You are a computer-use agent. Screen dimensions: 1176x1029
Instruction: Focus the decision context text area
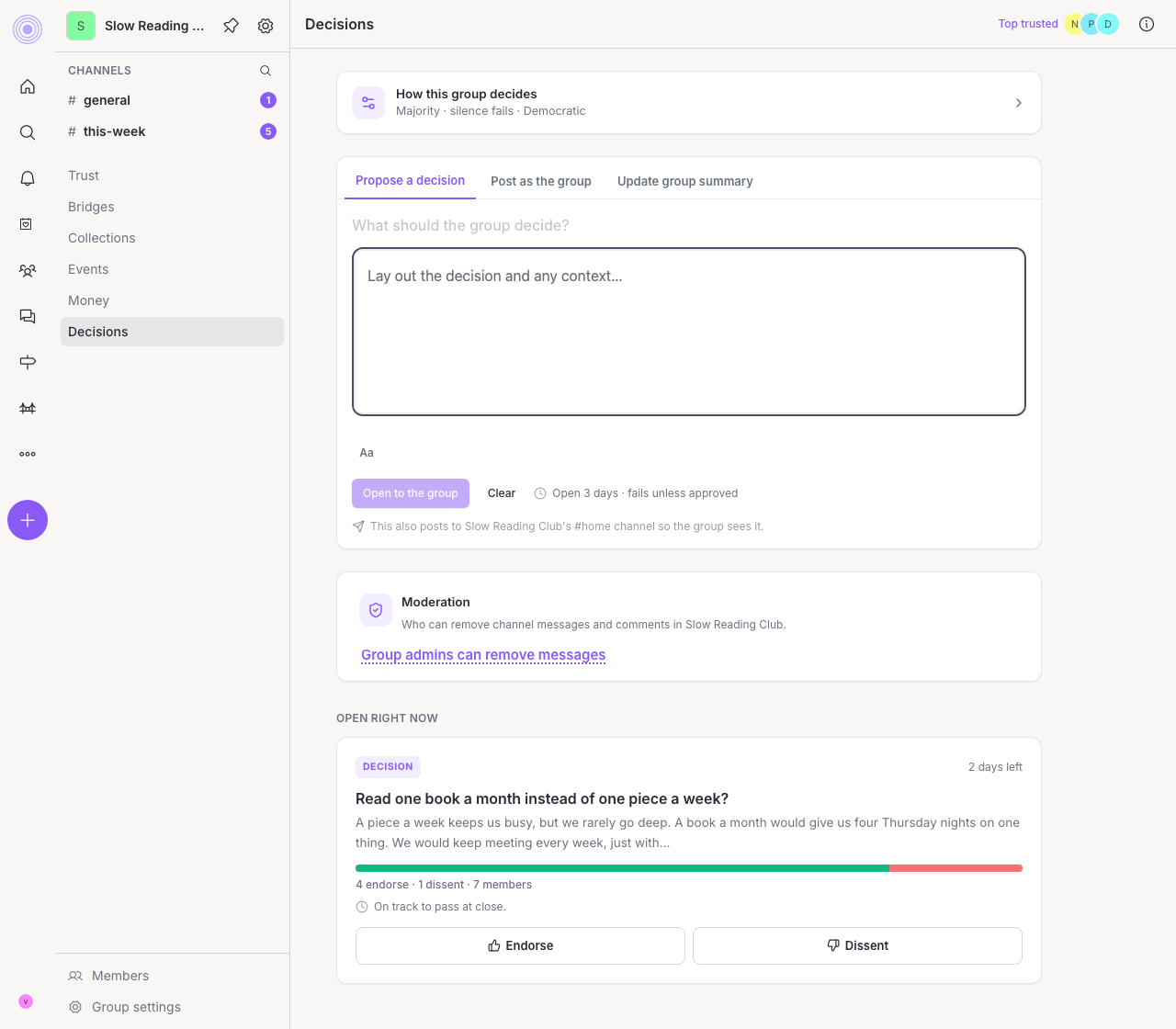pyautogui.click(x=689, y=332)
